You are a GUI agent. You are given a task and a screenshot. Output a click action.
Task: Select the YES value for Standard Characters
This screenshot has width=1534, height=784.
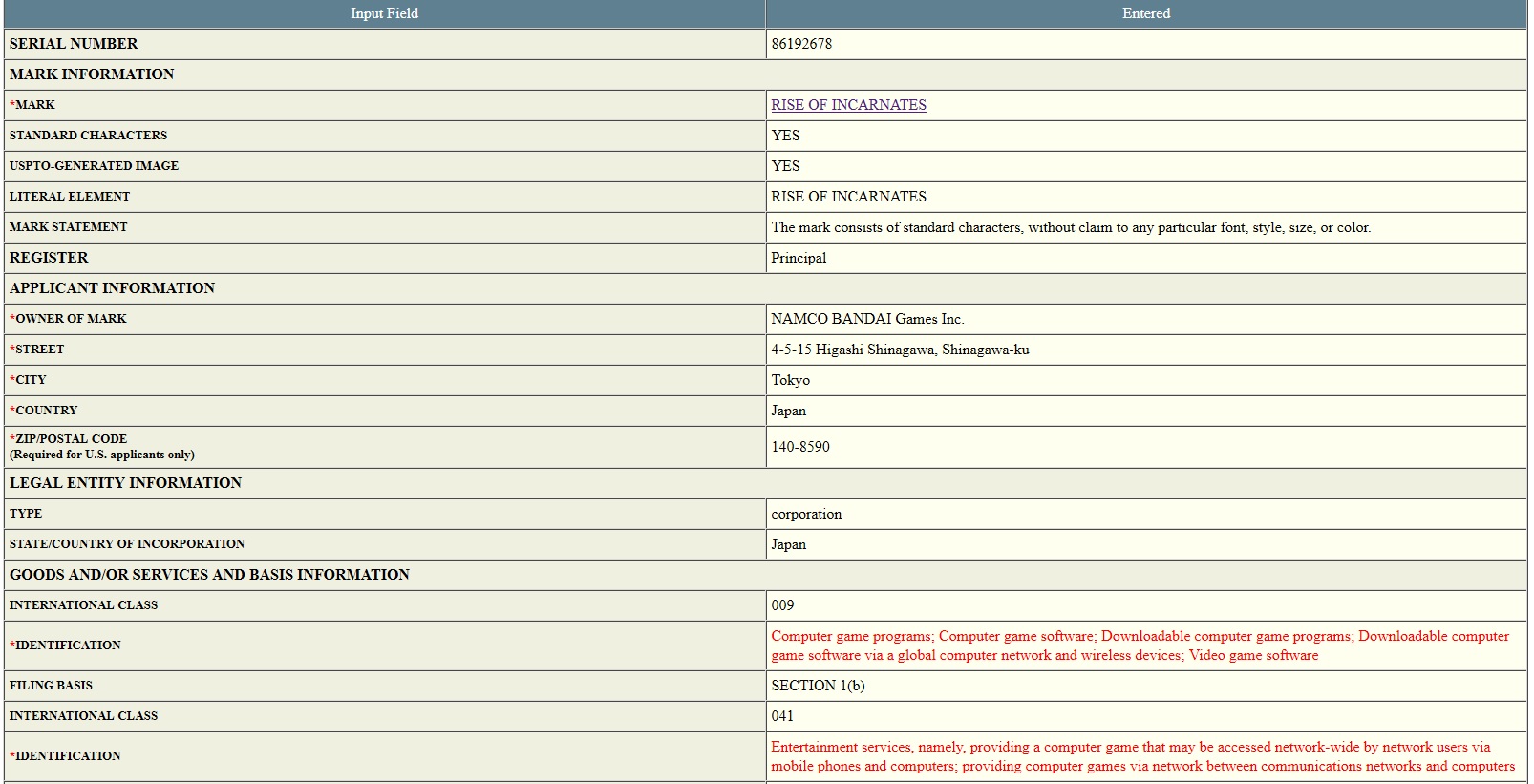[785, 136]
